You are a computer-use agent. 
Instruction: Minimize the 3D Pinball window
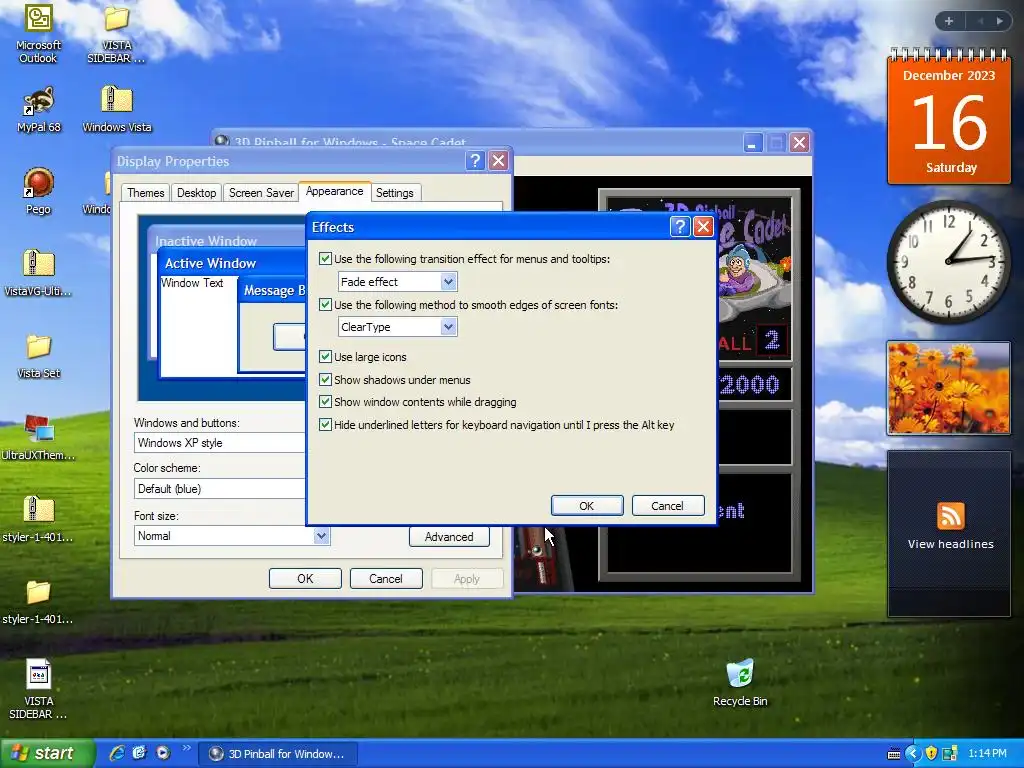753,142
